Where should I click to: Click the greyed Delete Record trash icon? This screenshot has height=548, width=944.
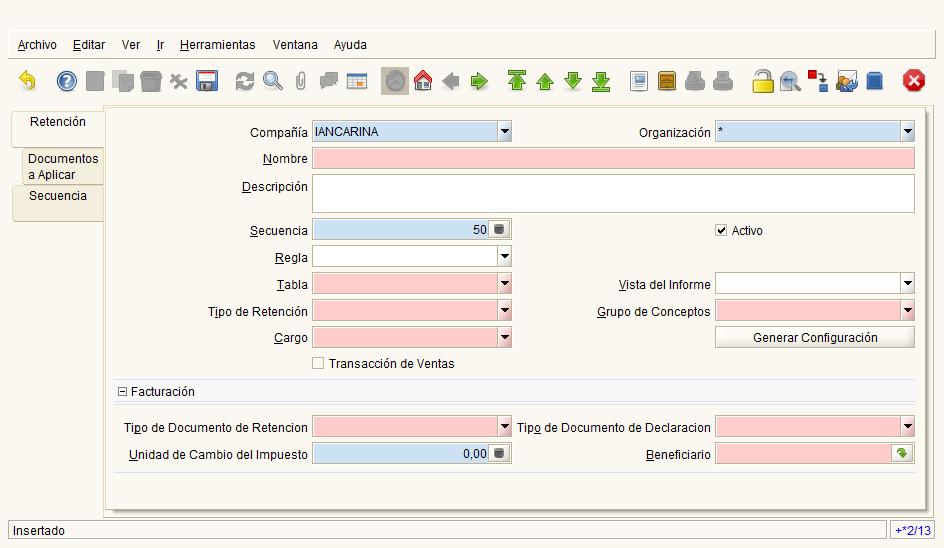(151, 81)
